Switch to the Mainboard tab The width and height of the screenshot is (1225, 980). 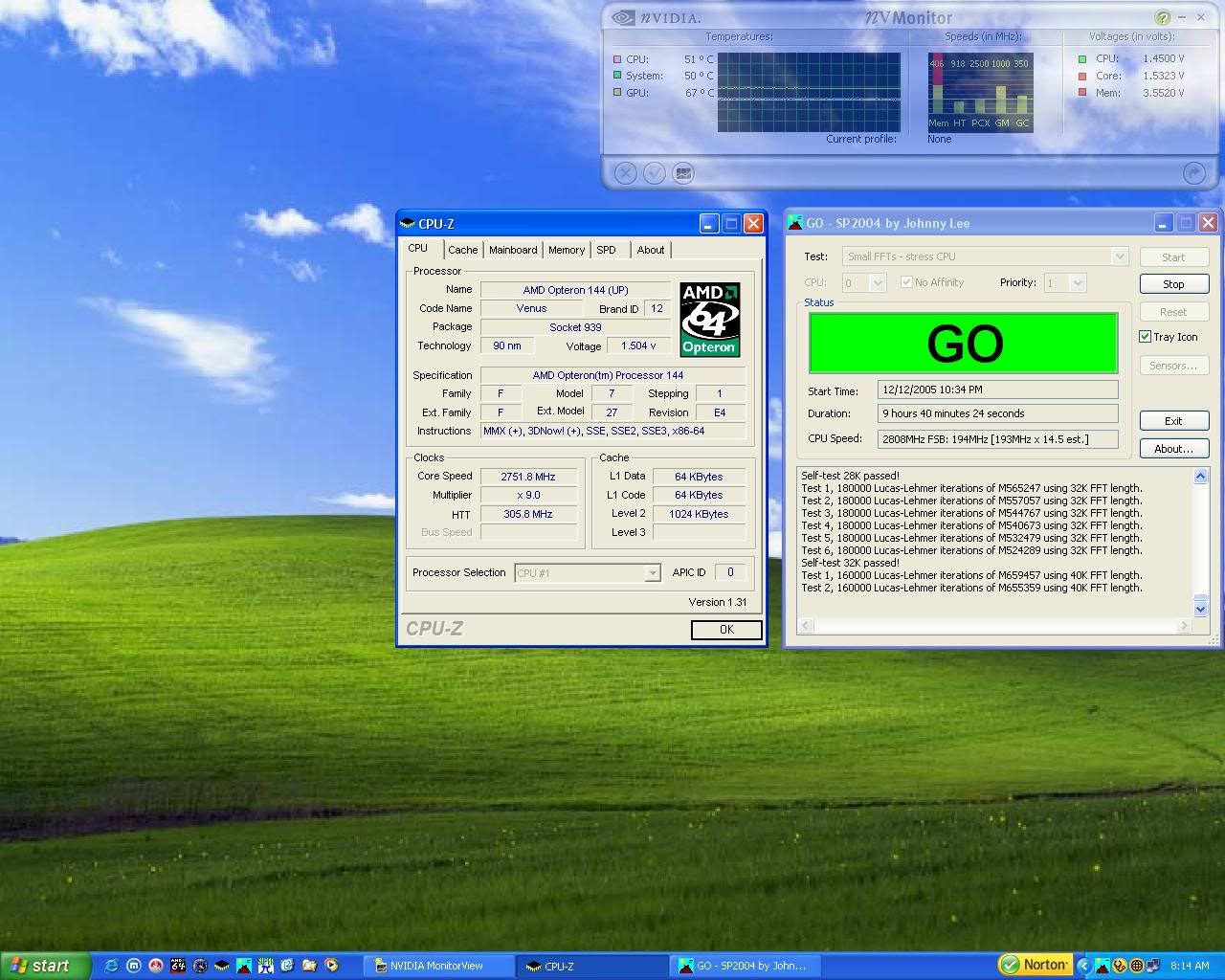pos(513,250)
